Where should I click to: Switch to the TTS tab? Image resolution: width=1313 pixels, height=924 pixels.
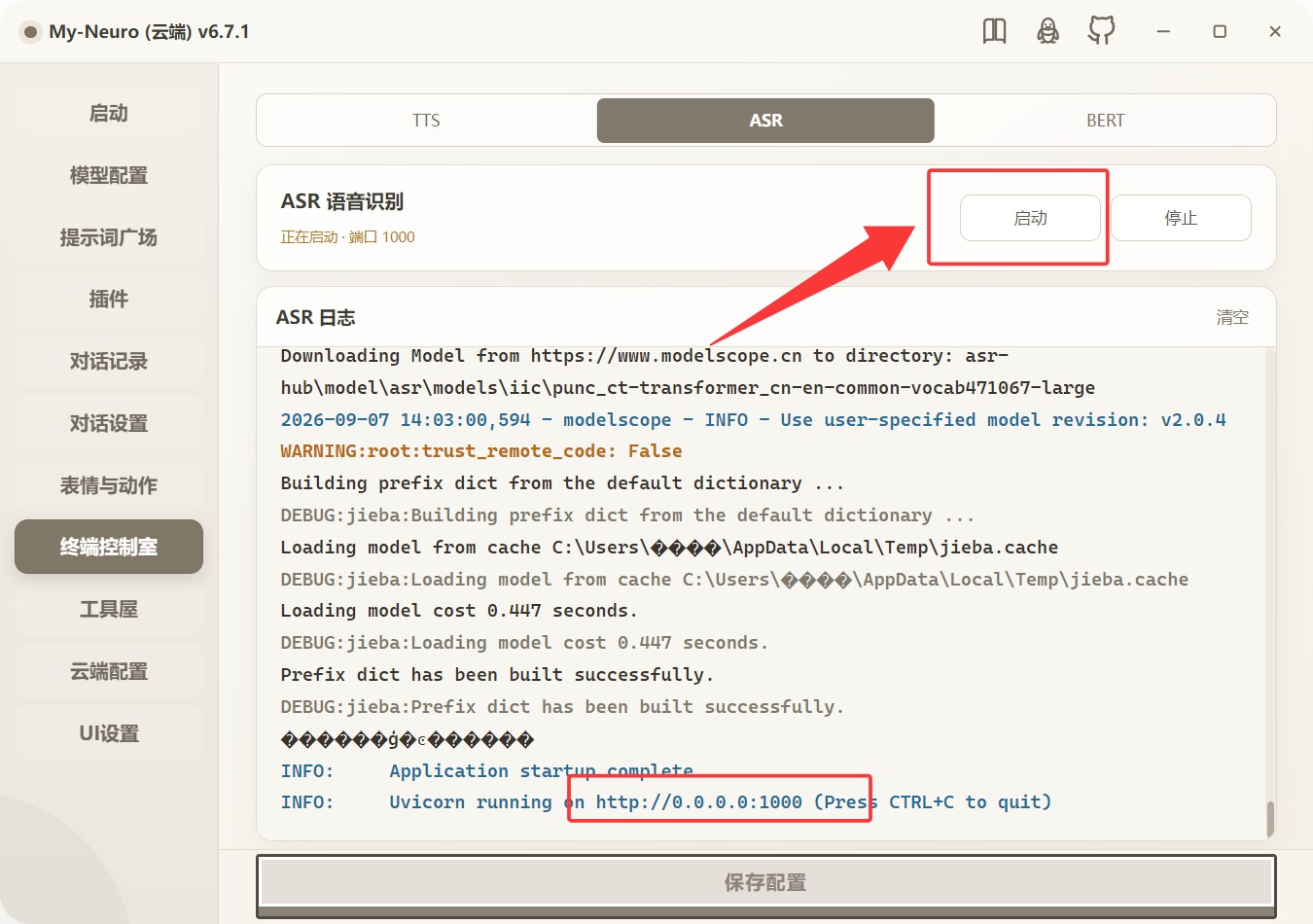(x=426, y=121)
